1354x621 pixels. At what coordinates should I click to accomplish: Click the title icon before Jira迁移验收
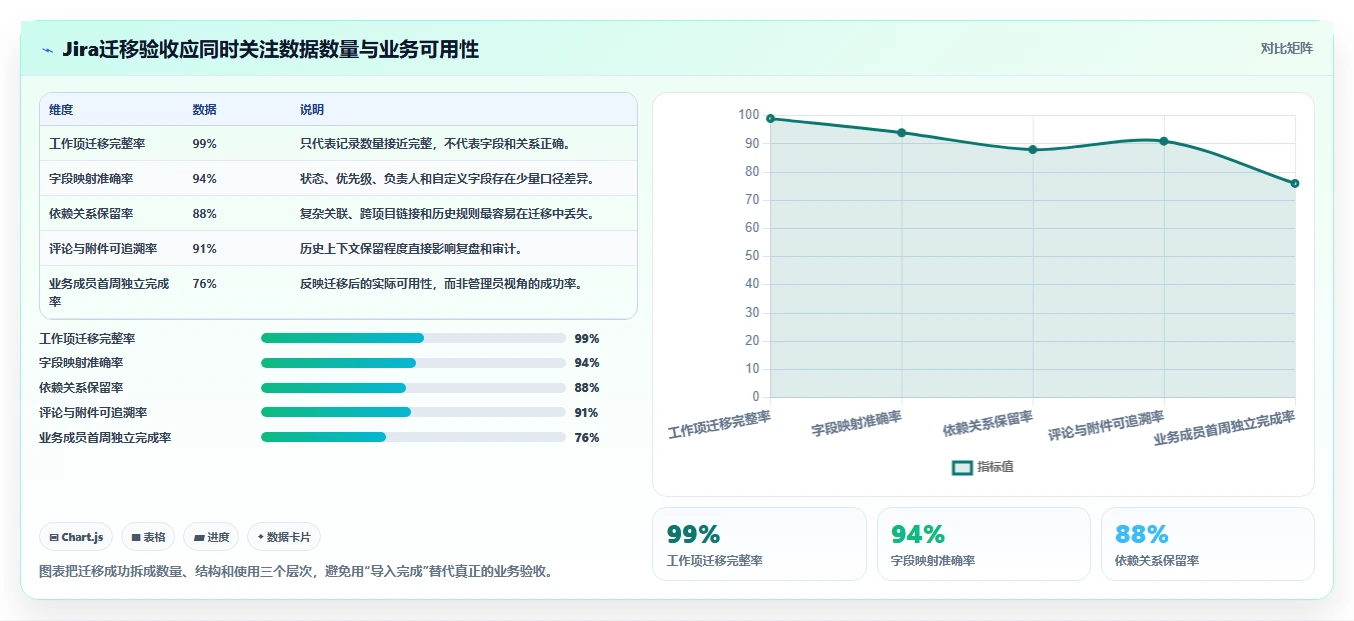[x=47, y=50]
